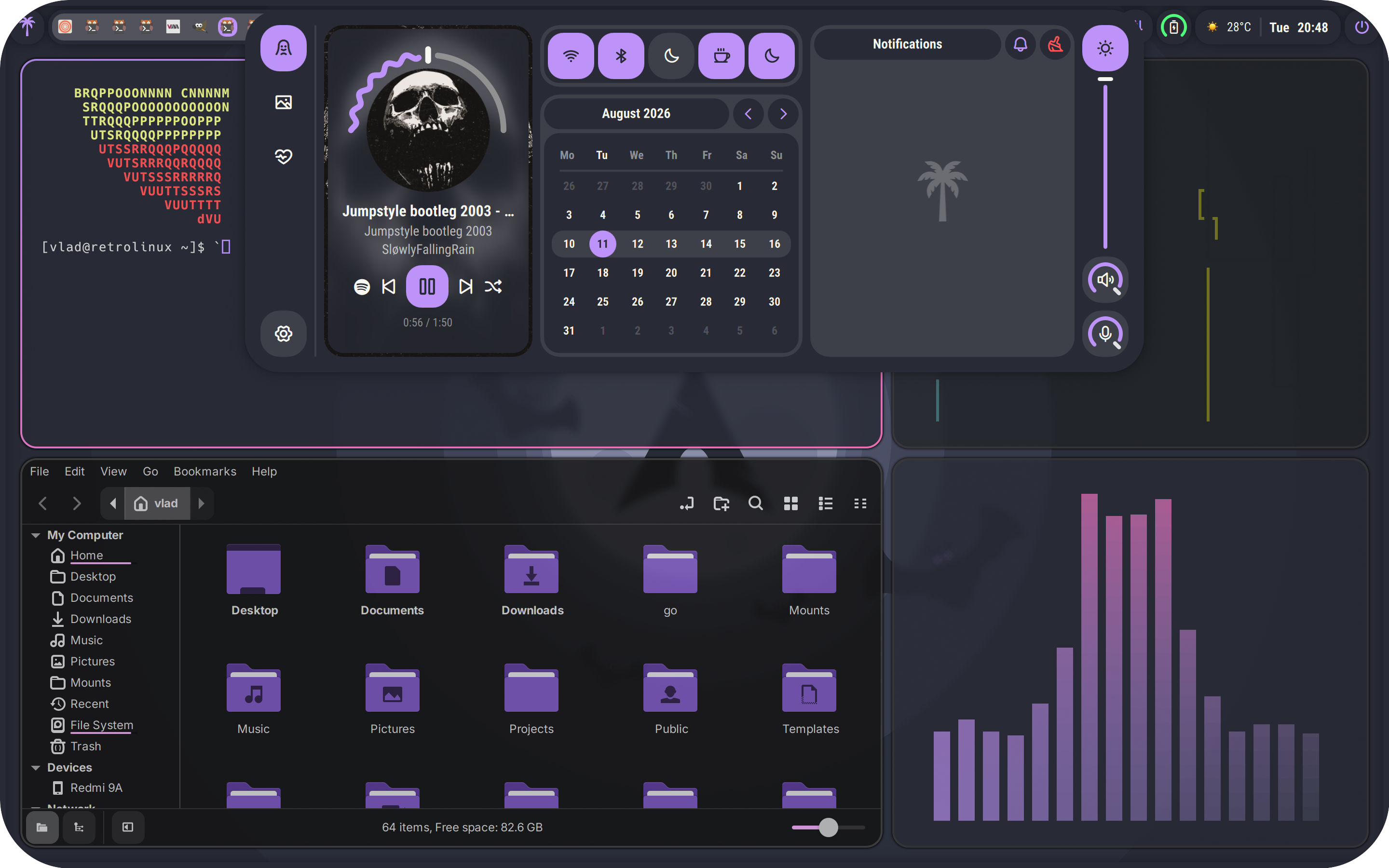The height and width of the screenshot is (868, 1389).
Task: Open dashboard settings gear
Action: pos(284,334)
